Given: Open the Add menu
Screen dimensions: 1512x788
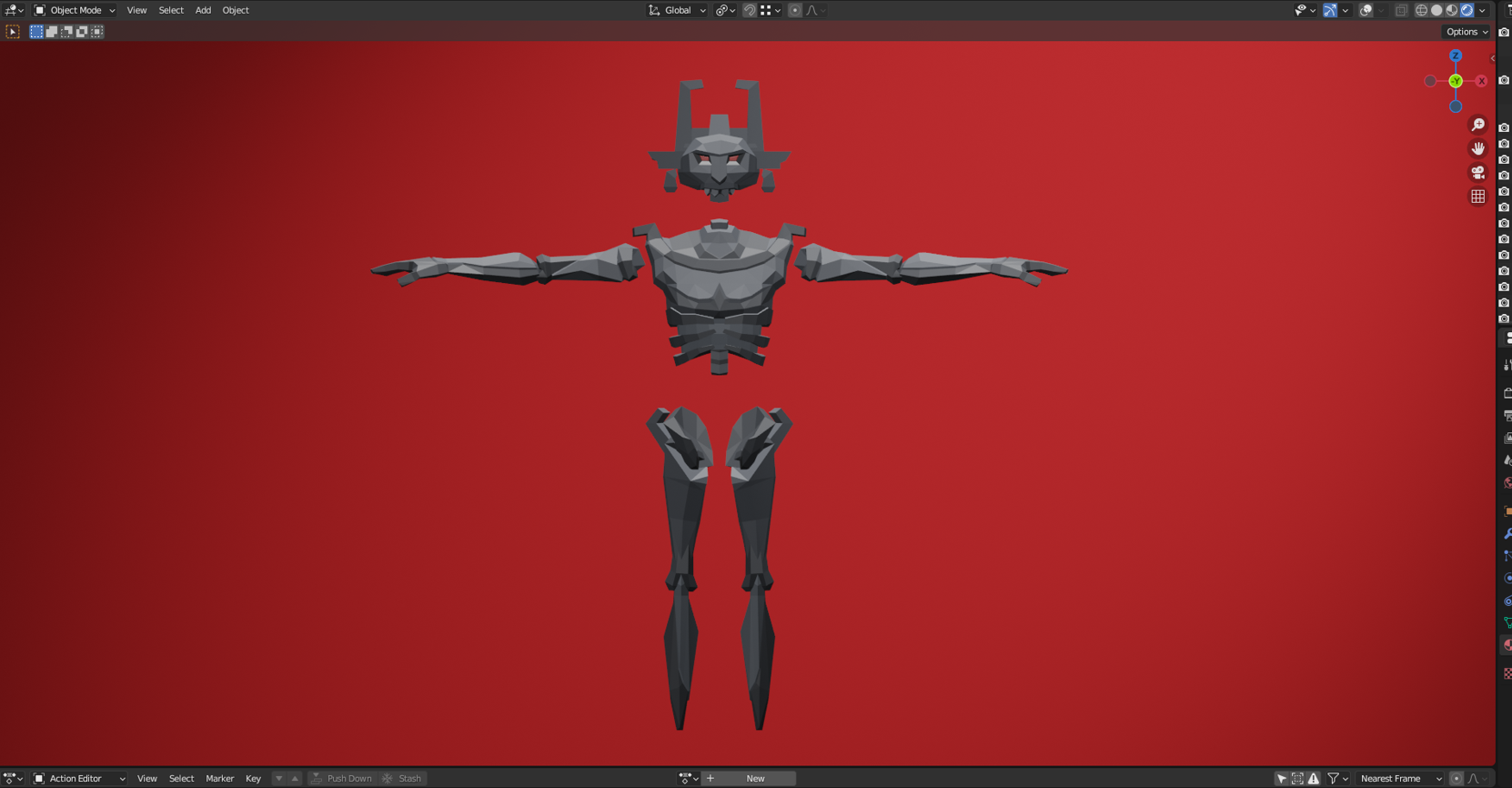Looking at the screenshot, I should coord(203,10).
